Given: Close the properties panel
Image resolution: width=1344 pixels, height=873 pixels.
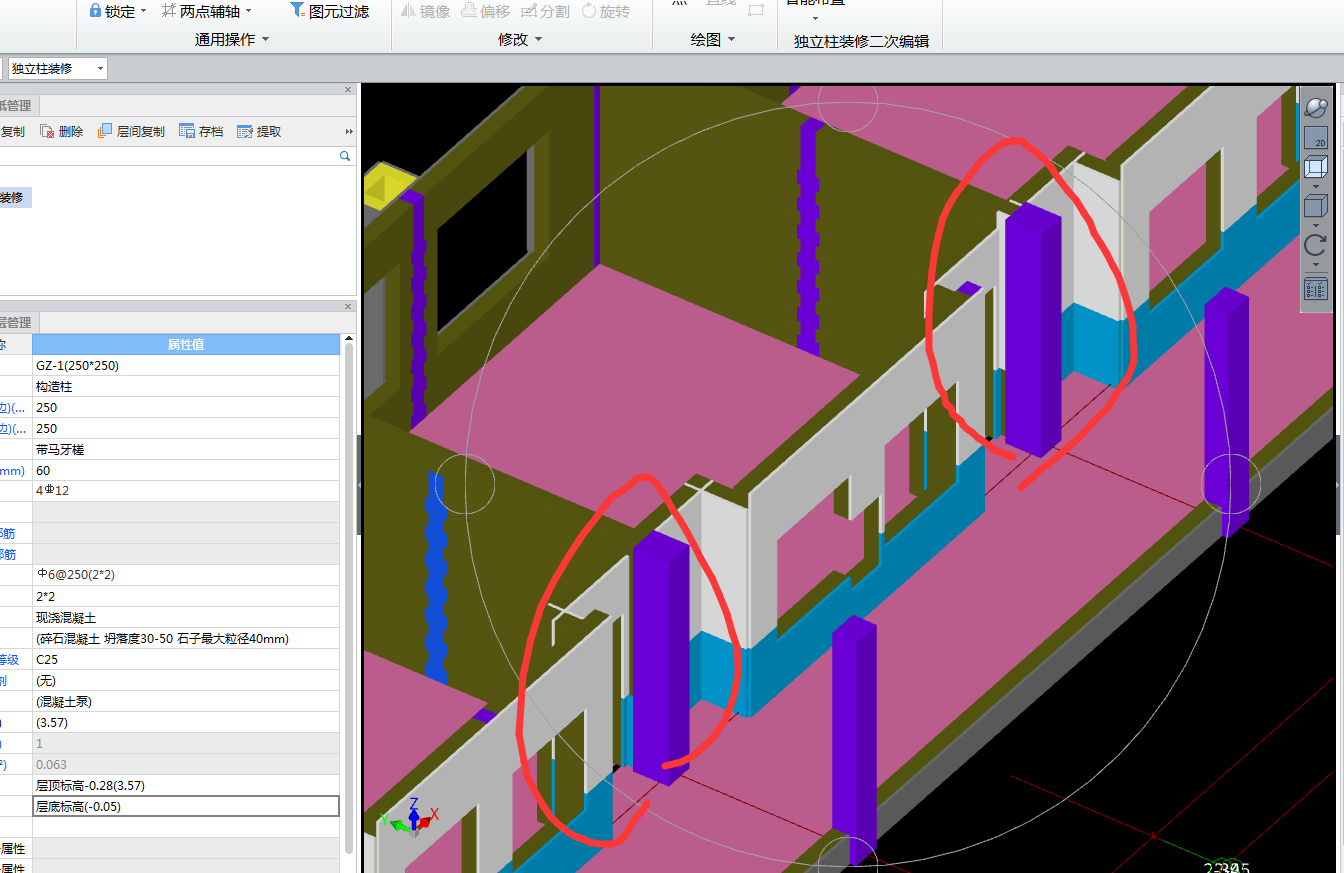Looking at the screenshot, I should click(348, 307).
